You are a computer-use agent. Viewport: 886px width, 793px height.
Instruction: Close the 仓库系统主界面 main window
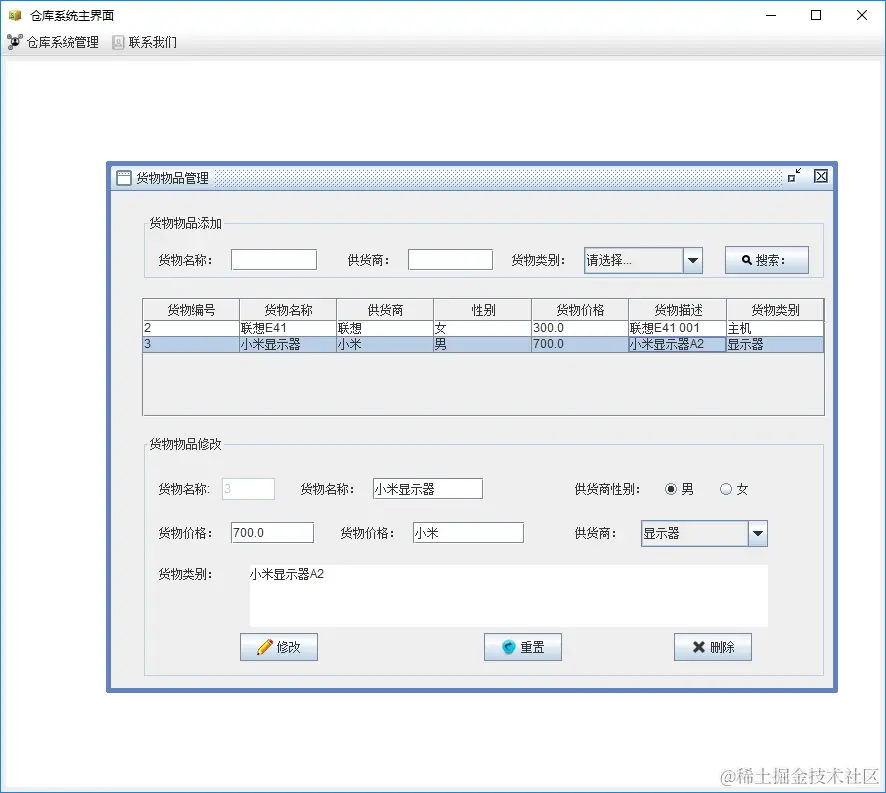point(862,15)
